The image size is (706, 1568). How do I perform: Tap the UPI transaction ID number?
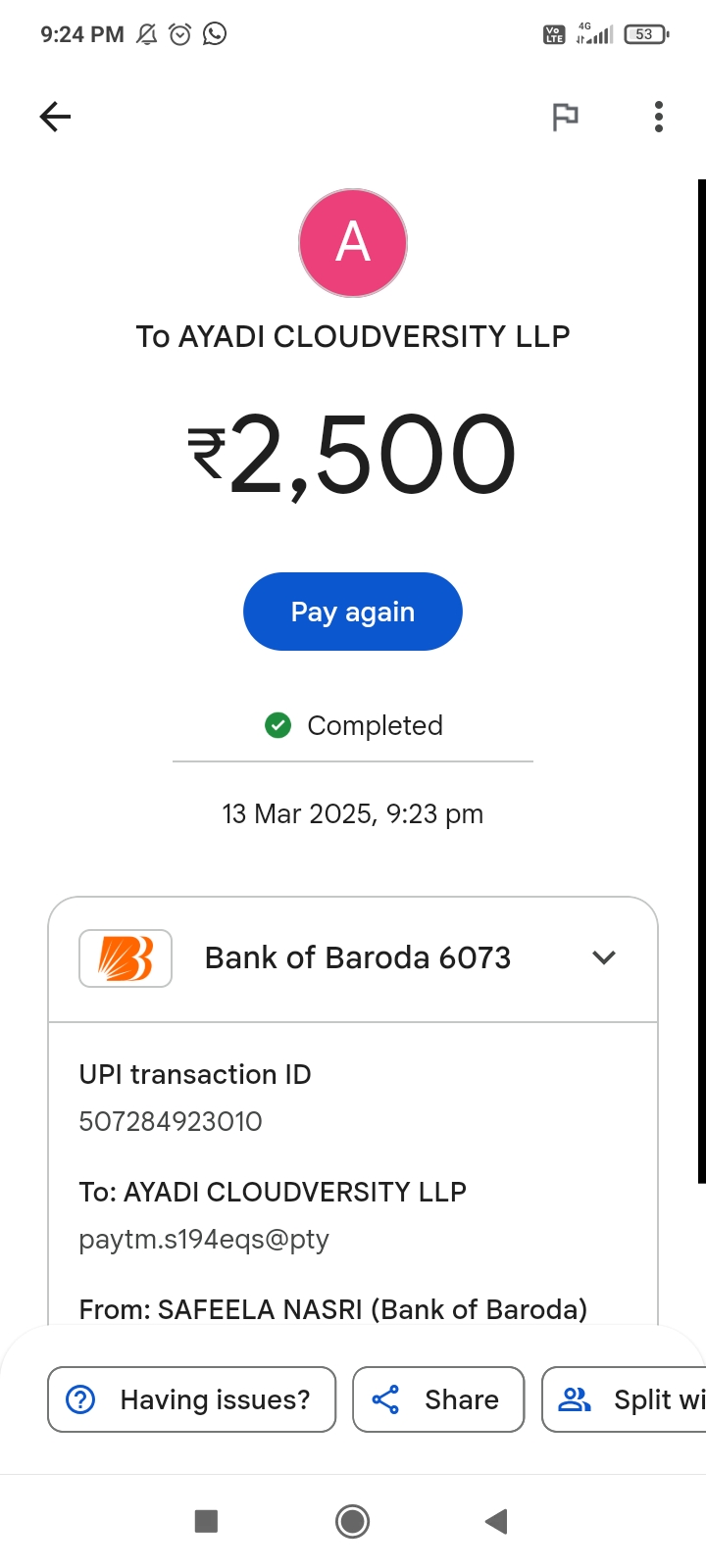(x=171, y=1121)
